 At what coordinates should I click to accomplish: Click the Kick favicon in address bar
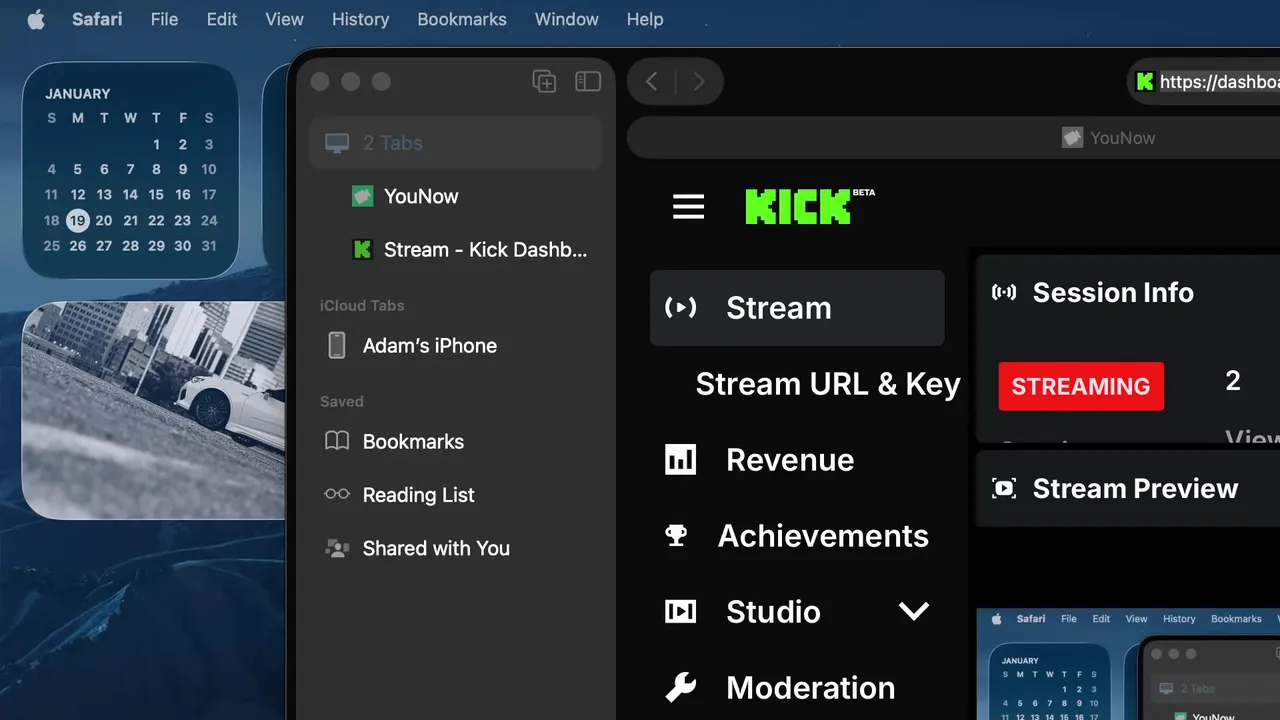(1146, 82)
